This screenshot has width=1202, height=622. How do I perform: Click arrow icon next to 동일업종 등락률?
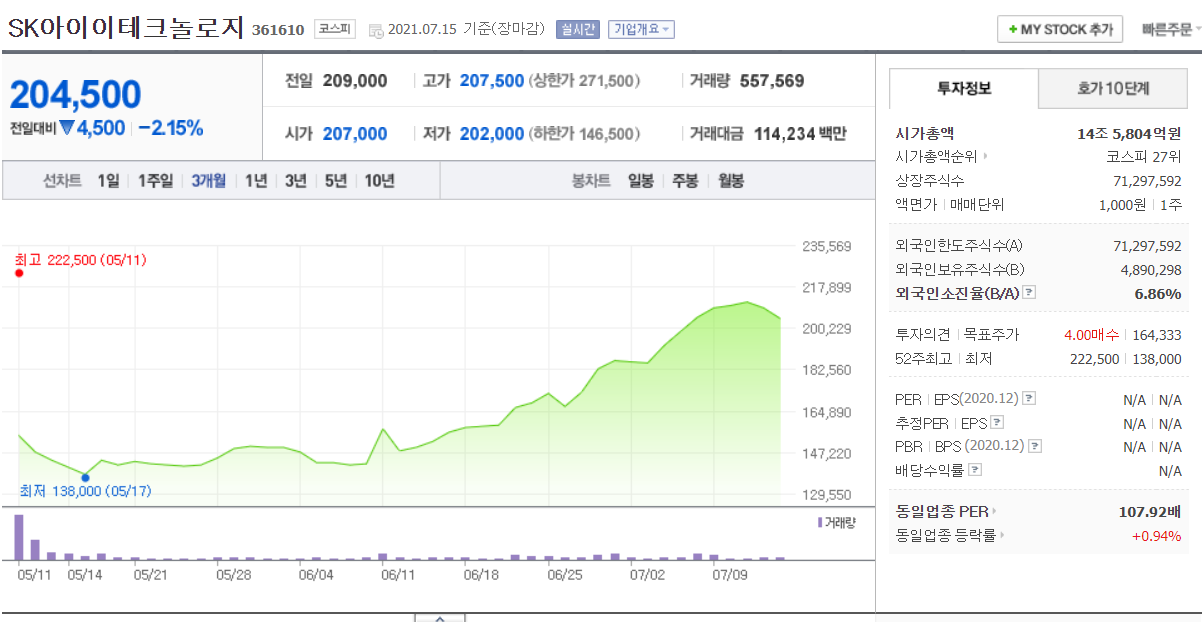[x=1004, y=536]
